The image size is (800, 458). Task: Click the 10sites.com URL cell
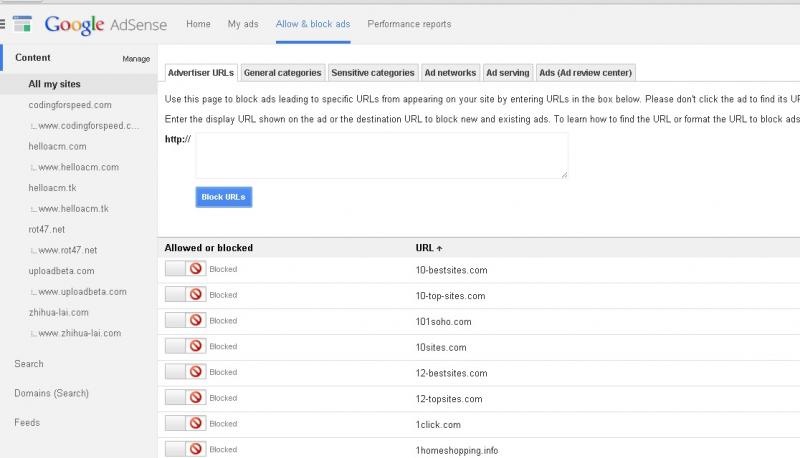pos(441,347)
